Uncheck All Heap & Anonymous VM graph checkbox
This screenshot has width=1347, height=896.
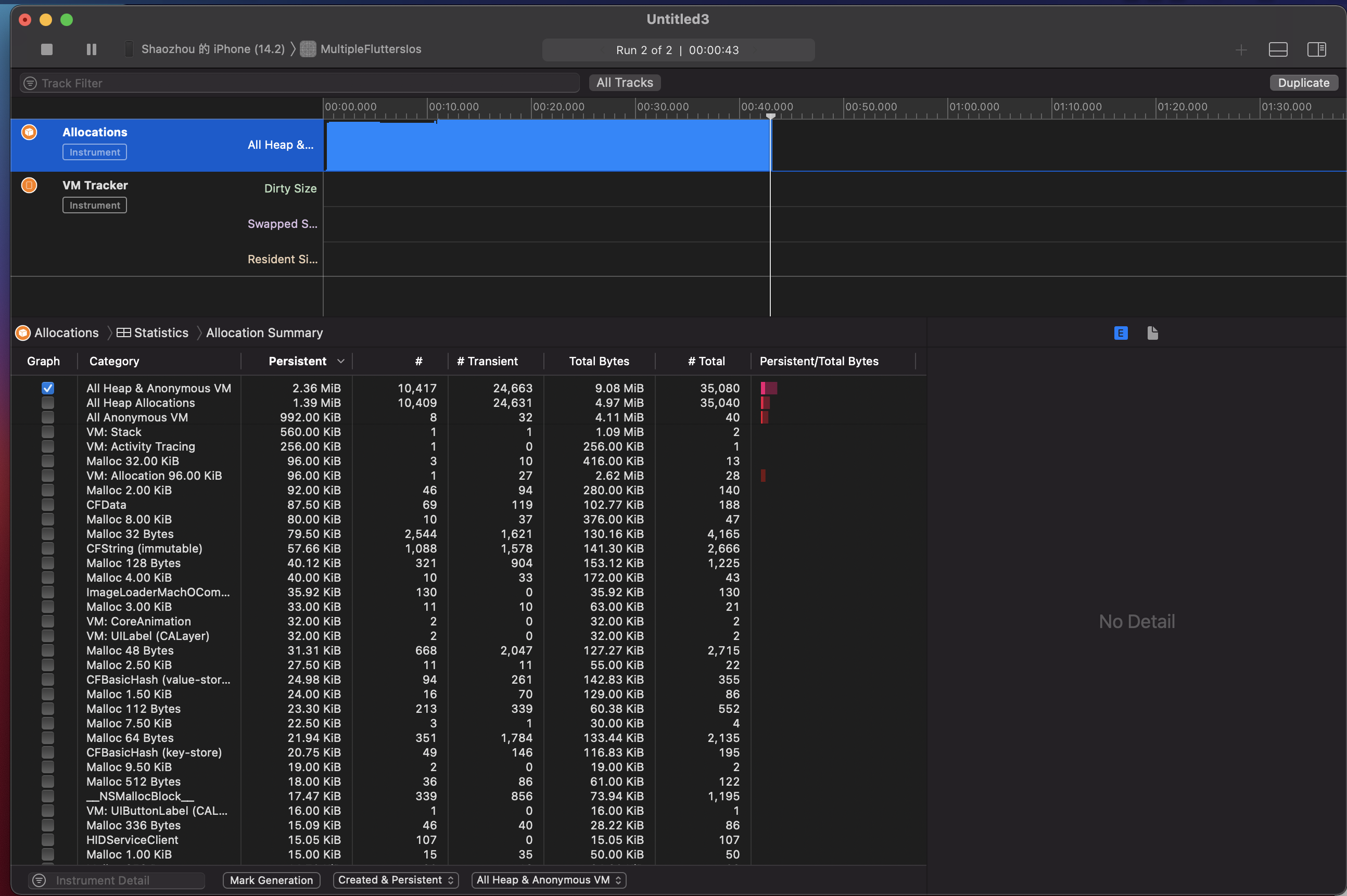click(48, 389)
